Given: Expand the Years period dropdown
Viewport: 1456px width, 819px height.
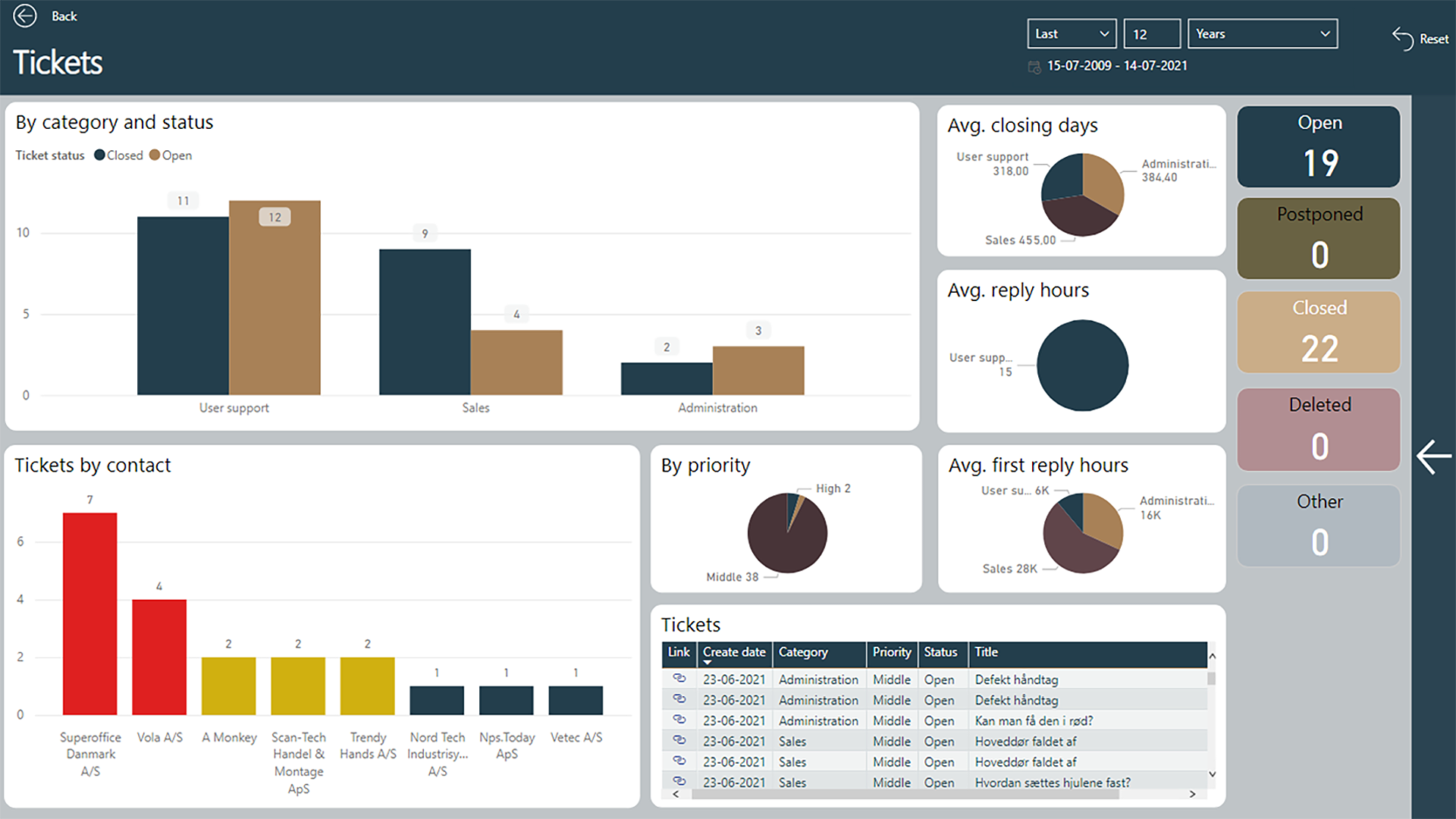Looking at the screenshot, I should [x=1262, y=34].
